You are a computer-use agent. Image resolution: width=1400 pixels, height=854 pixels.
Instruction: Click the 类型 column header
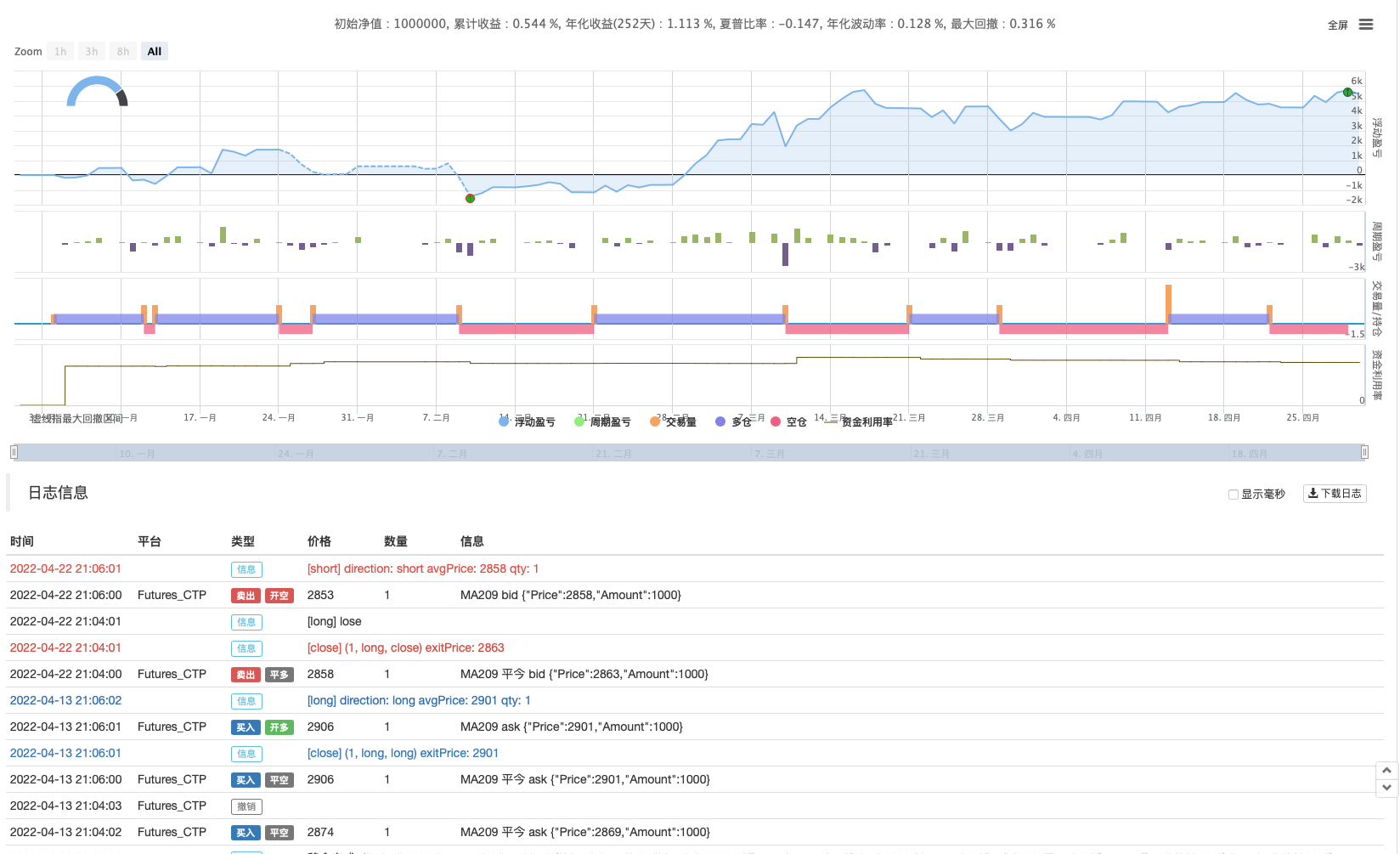[x=243, y=541]
